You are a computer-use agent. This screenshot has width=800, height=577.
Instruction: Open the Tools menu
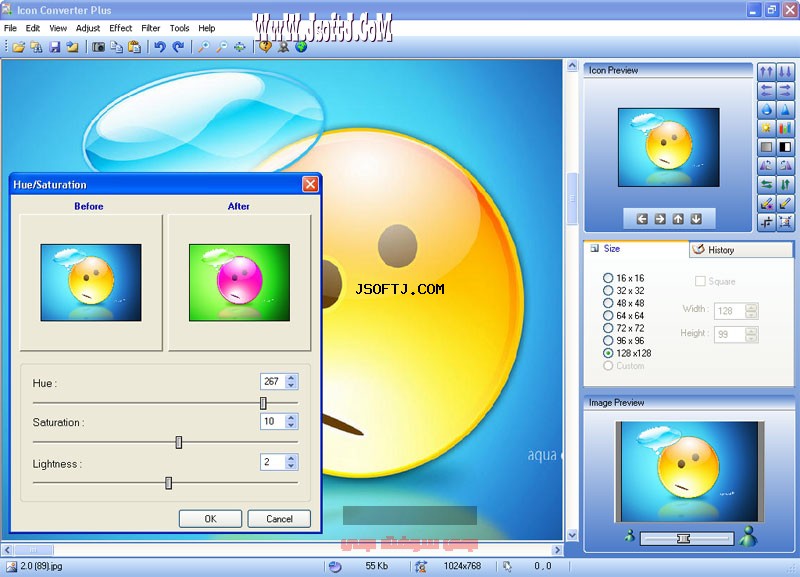(180, 28)
